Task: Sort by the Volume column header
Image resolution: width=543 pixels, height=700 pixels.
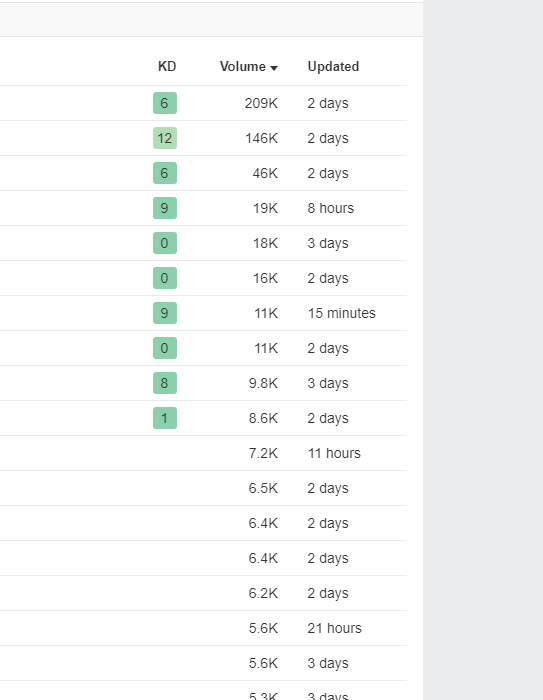Action: coord(248,67)
